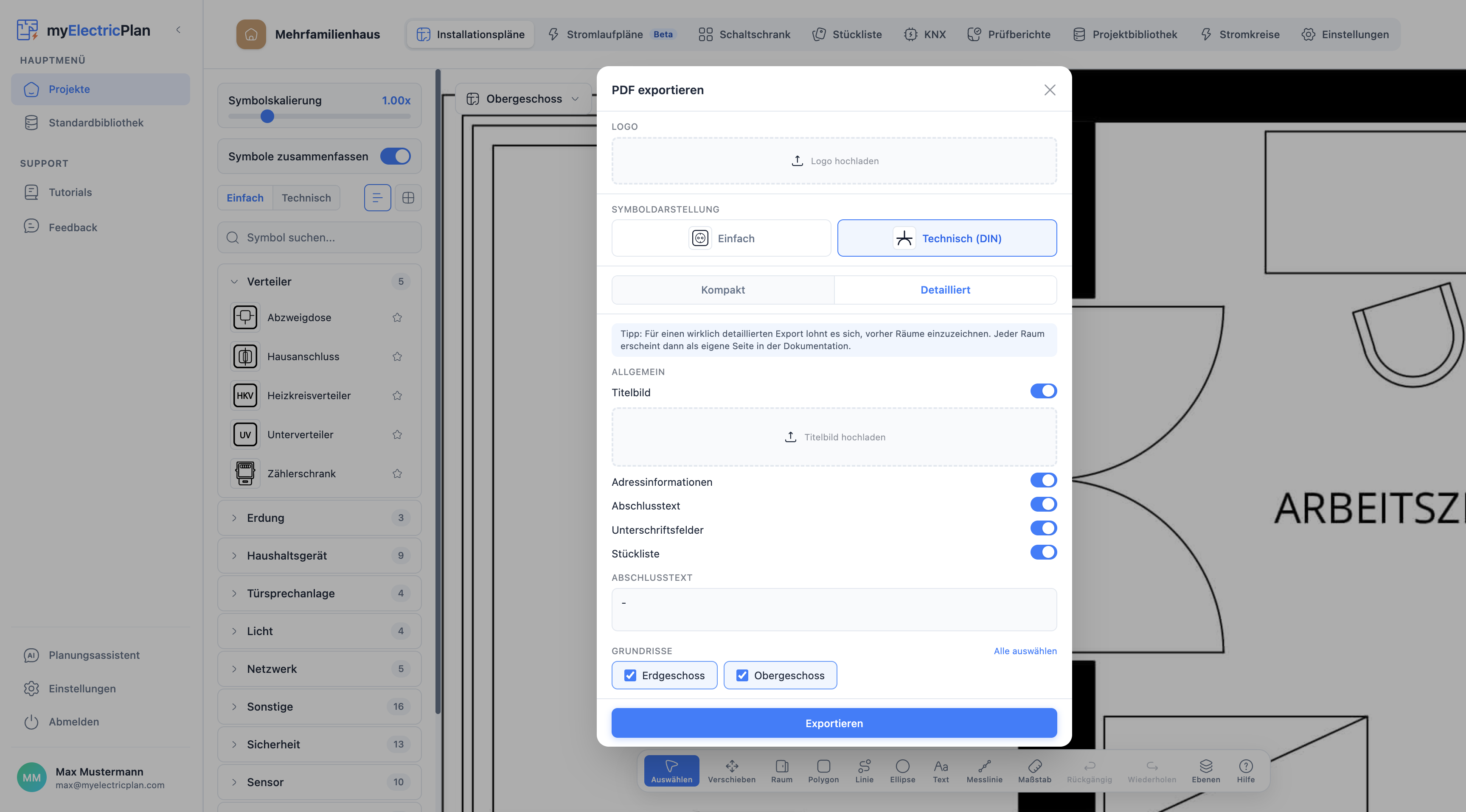Expand the Erdung category
Viewport: 1466px width, 812px height.
[319, 518]
